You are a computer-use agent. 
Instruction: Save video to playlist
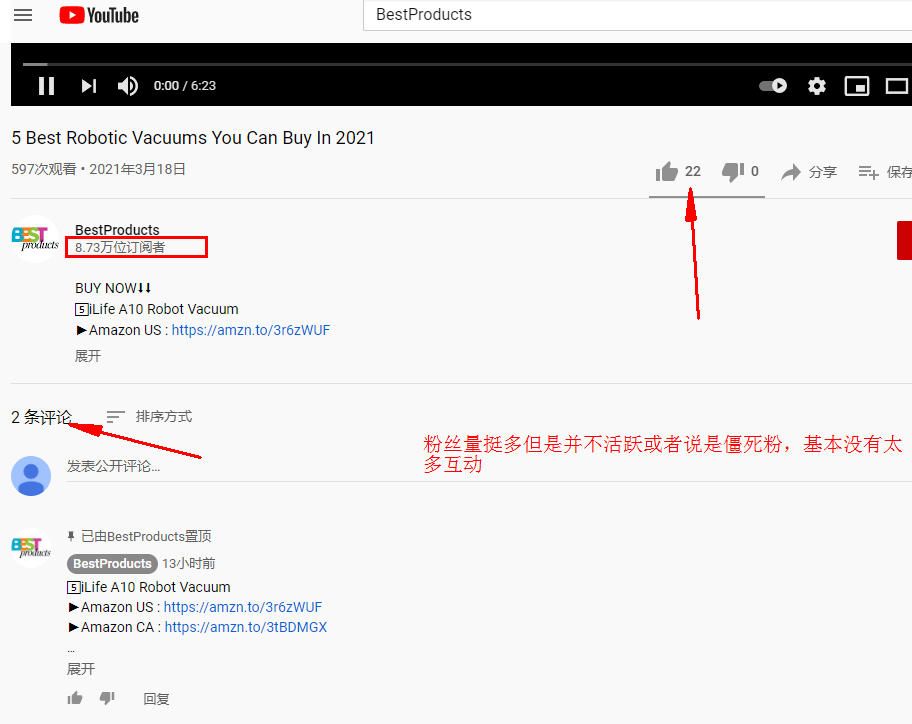tap(885, 172)
